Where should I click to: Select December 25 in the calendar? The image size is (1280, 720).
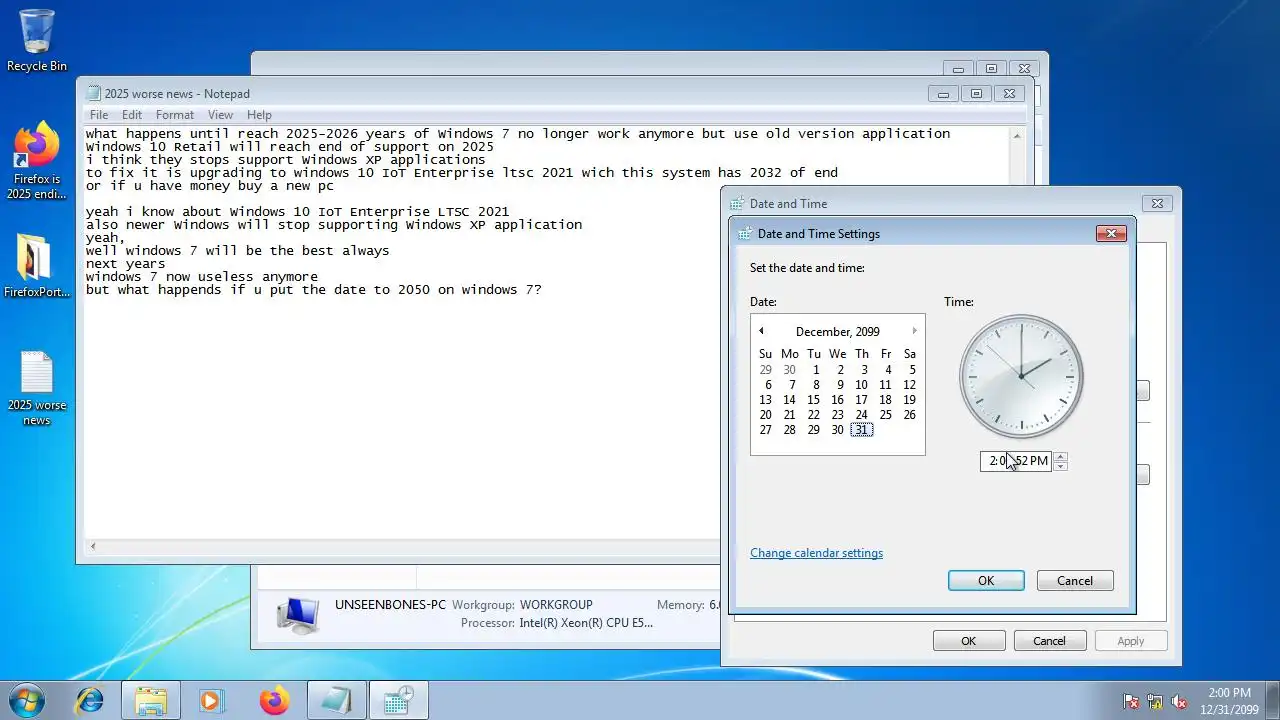[885, 415]
